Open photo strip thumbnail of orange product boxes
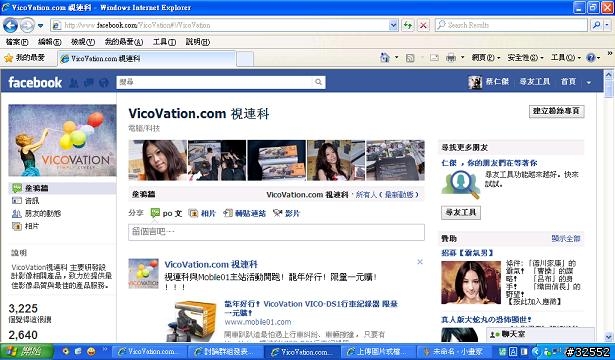Viewport: 615px width, 360px height. pos(277,160)
